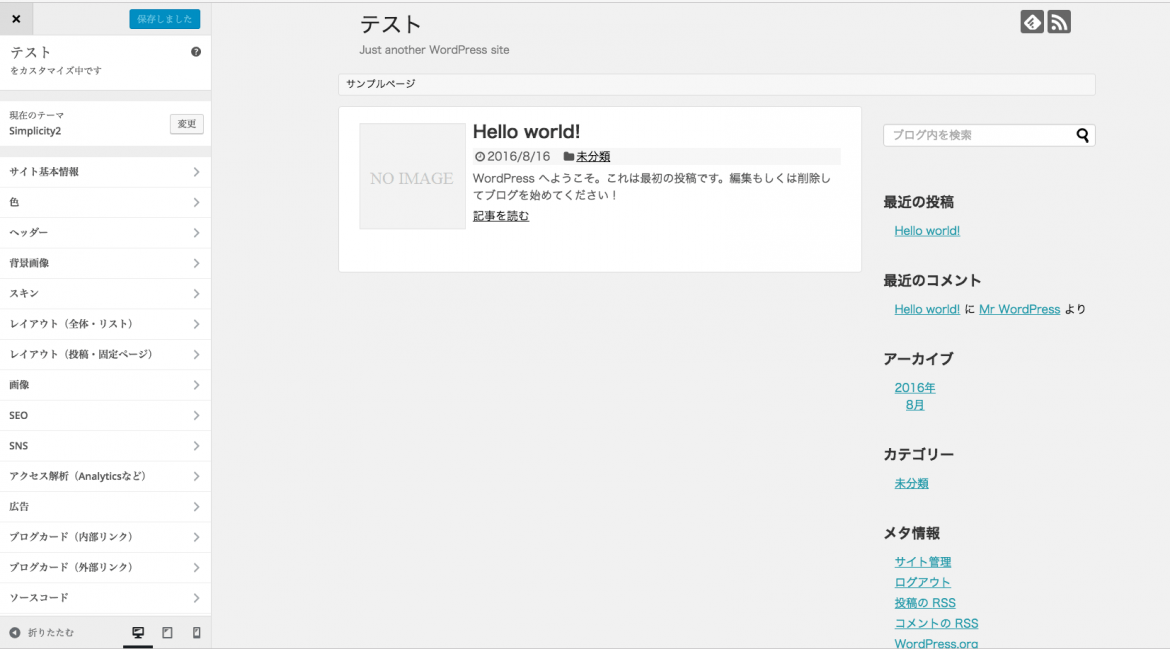1170x649 pixels.
Task: Expand the 色 settings panel
Action: pyautogui.click(x=105, y=202)
